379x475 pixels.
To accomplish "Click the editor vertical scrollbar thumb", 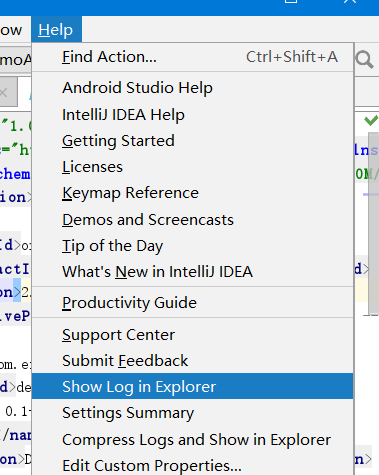I will point(374,223).
